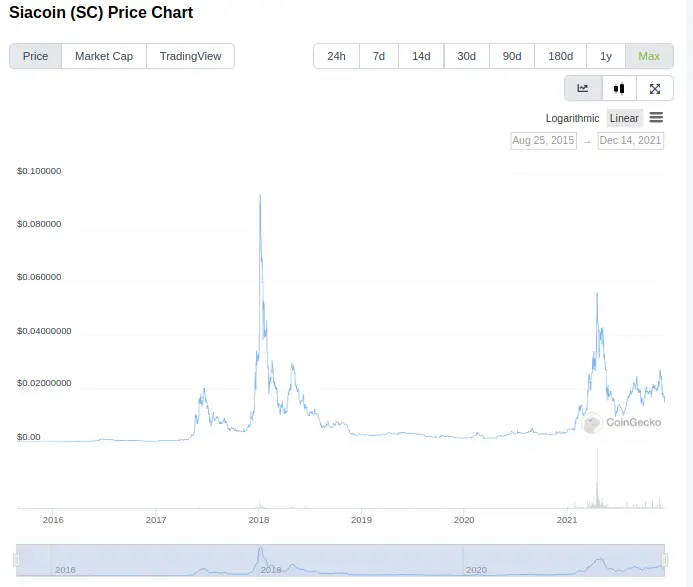Edit end date Dec 14, 2021
The width and height of the screenshot is (693, 587).
coord(630,141)
